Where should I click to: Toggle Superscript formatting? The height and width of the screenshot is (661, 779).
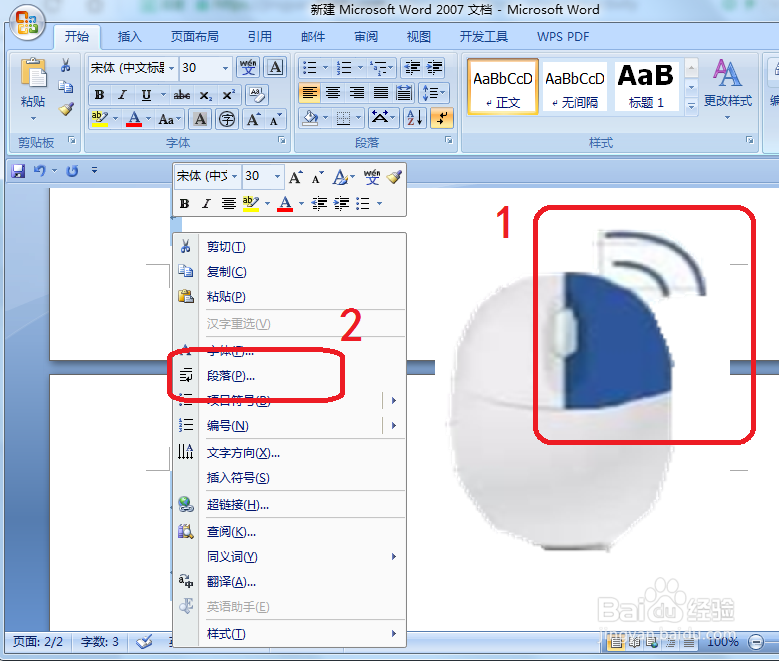pyautogui.click(x=229, y=94)
